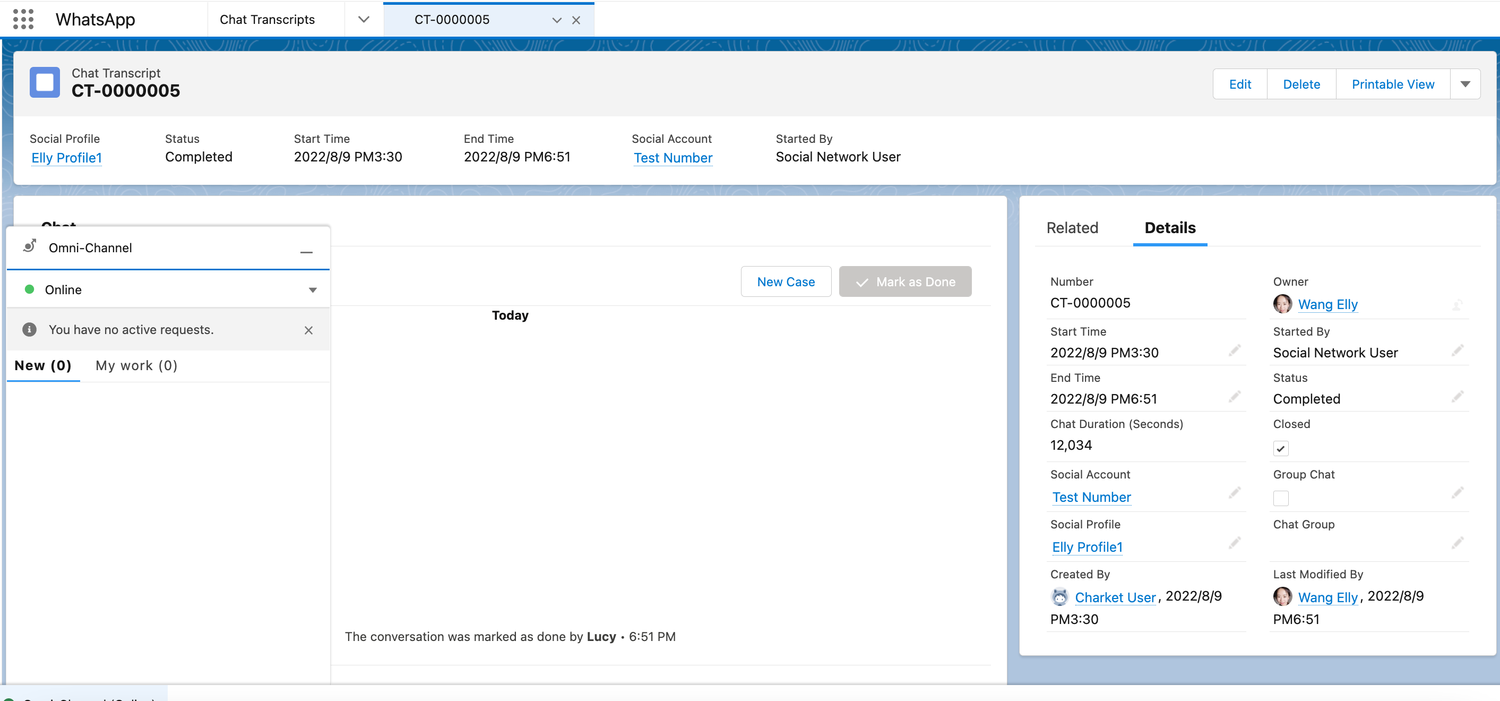Edit the Status field pencil

click(x=1458, y=396)
